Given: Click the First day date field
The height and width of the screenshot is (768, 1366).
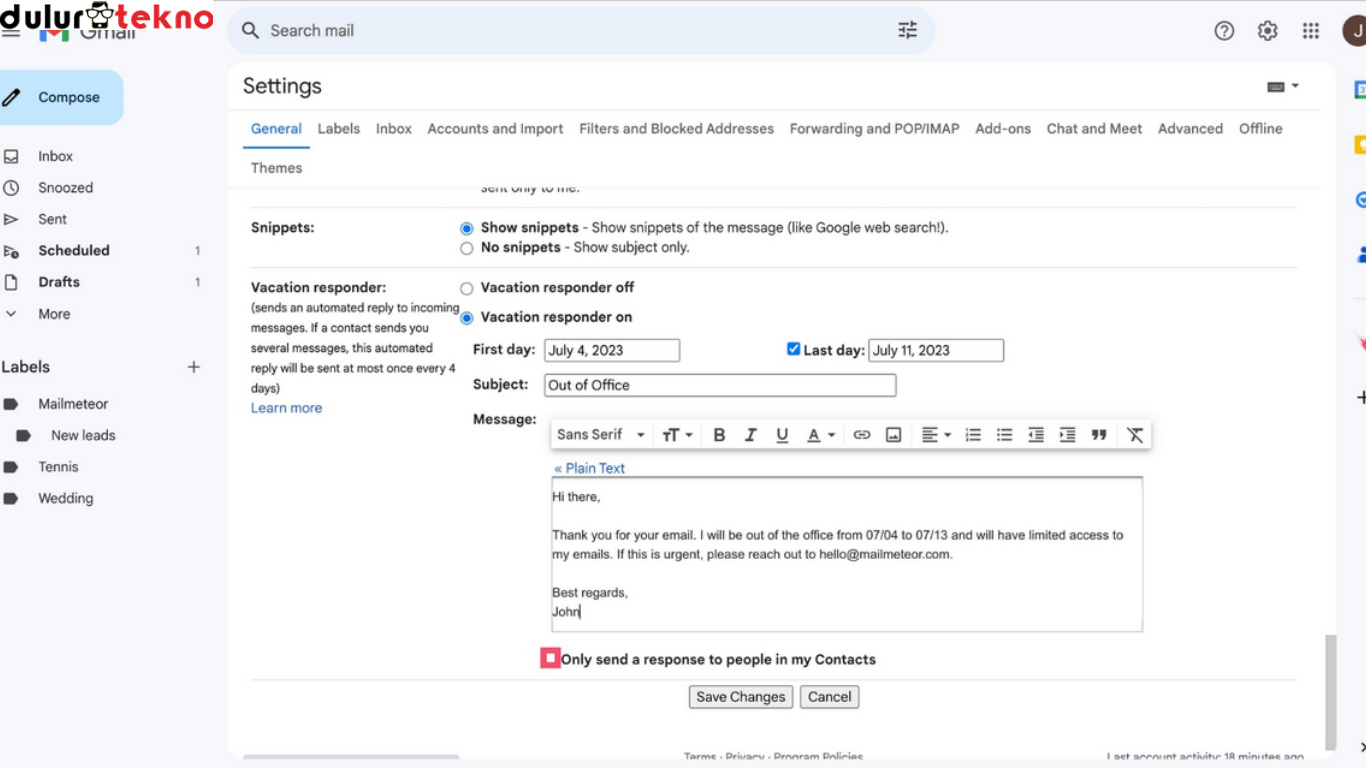Looking at the screenshot, I should (612, 350).
